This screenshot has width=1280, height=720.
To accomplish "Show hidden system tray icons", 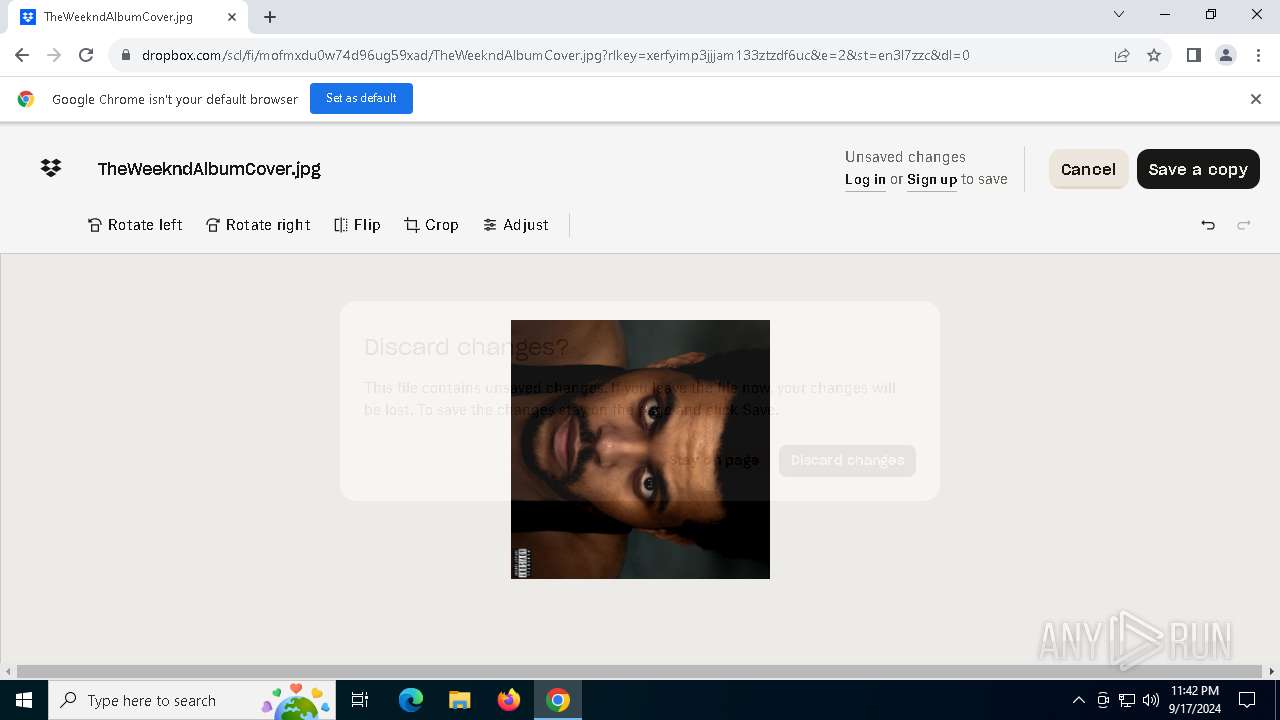I will pyautogui.click(x=1078, y=700).
